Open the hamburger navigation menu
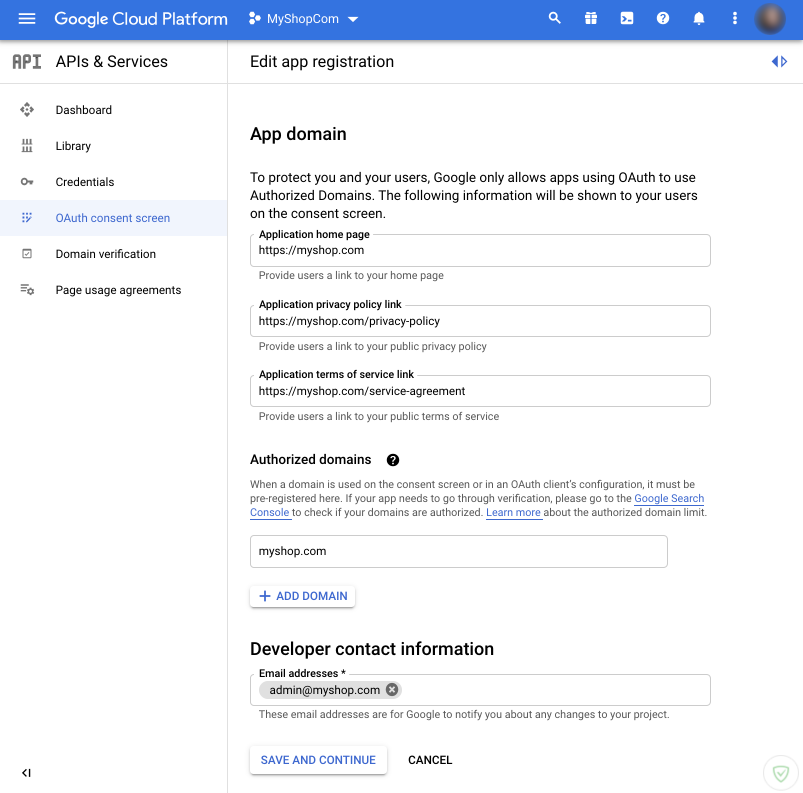 (x=27, y=19)
